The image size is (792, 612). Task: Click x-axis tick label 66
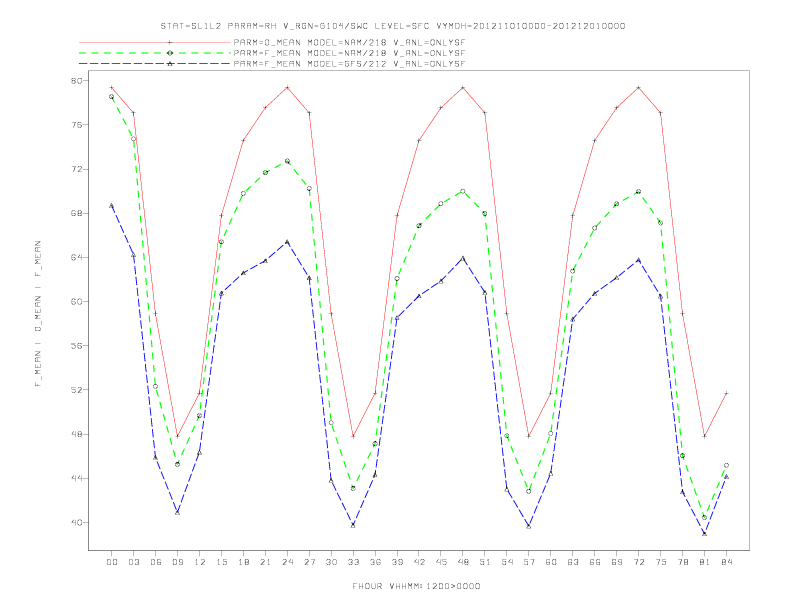click(595, 562)
